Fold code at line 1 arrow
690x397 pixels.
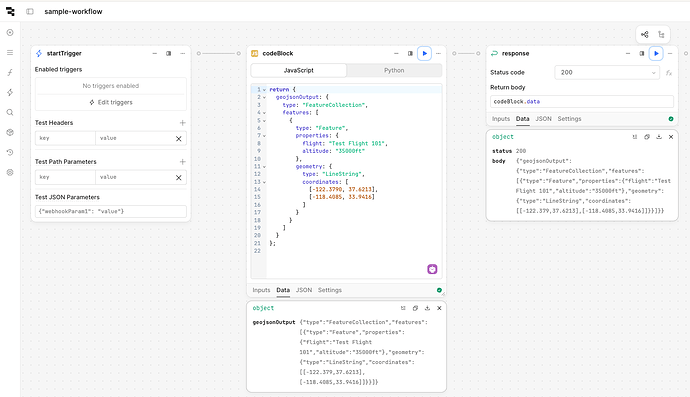pos(264,90)
